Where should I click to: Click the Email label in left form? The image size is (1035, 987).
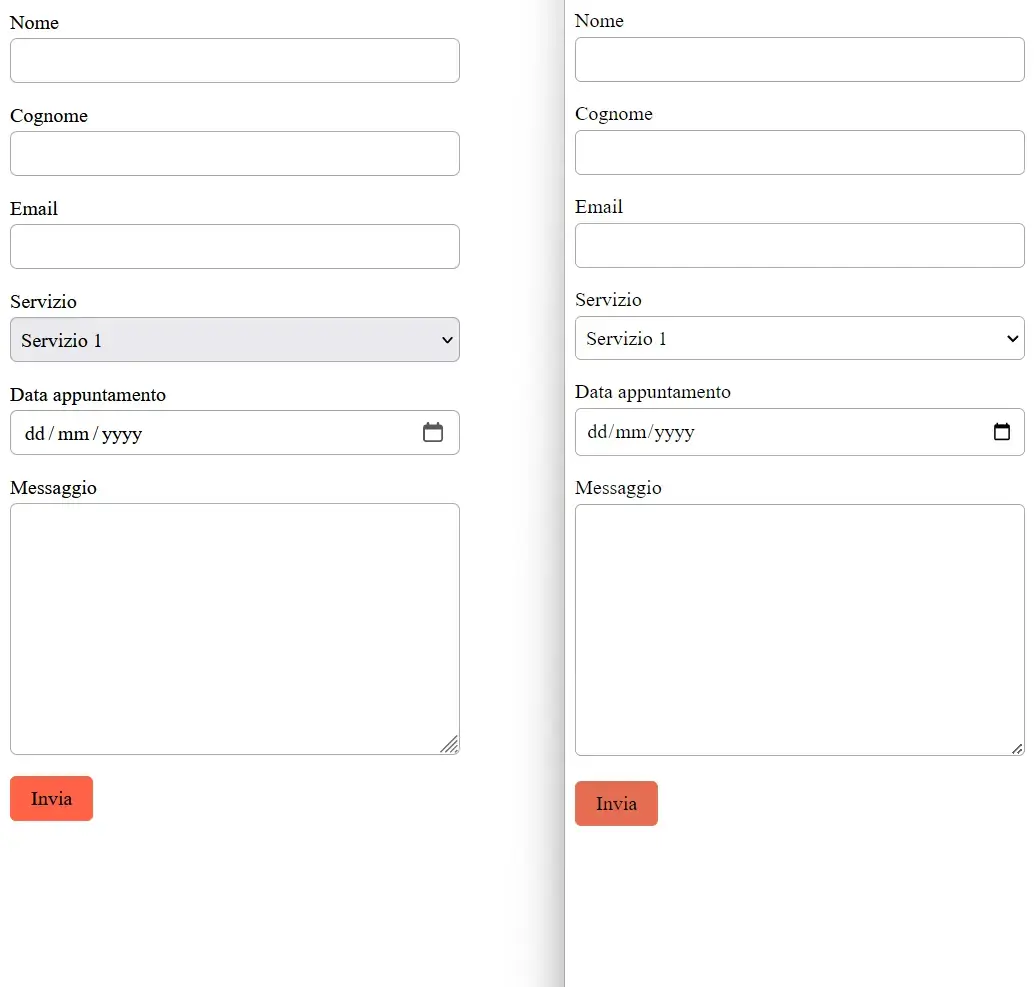click(34, 209)
